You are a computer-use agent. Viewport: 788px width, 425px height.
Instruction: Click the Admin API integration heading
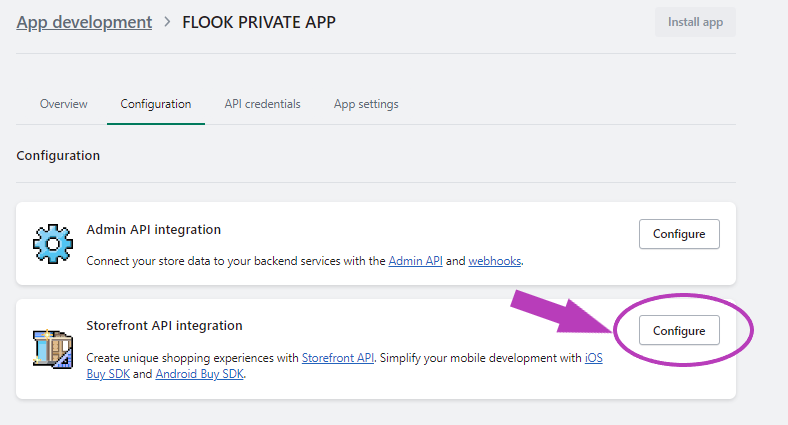click(154, 230)
